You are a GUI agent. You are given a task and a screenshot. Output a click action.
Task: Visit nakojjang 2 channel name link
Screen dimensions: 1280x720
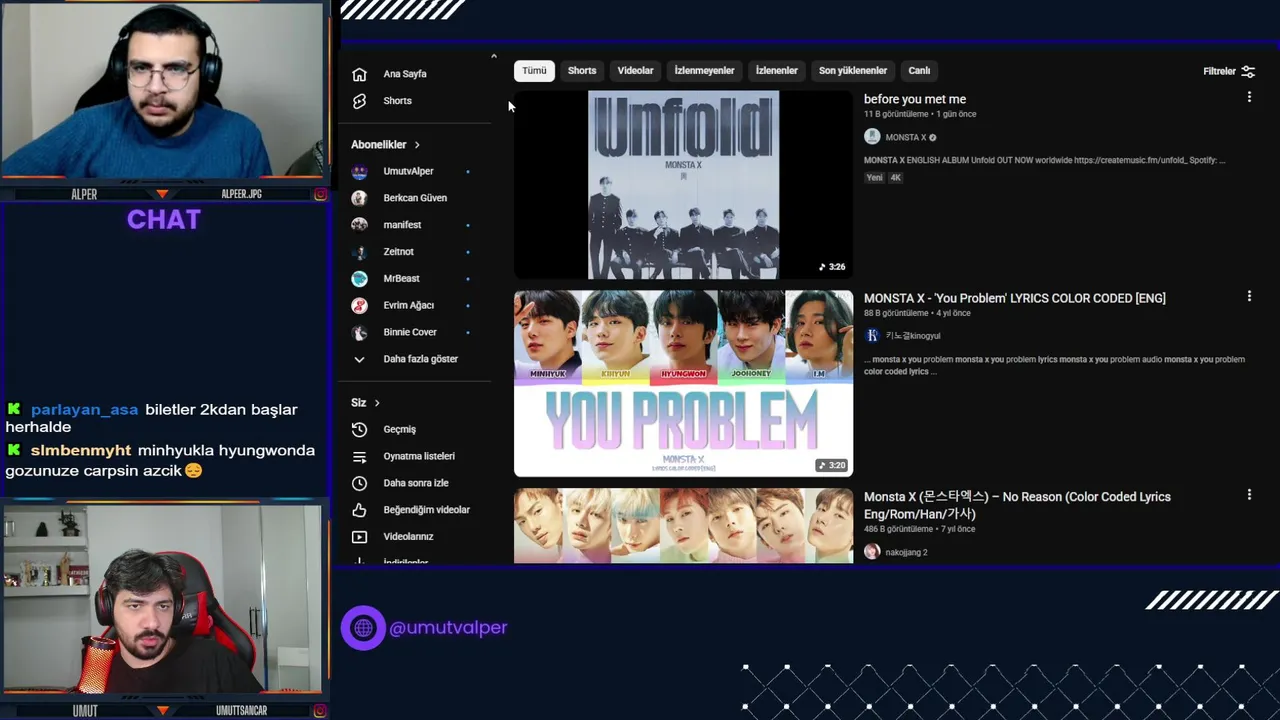point(906,553)
